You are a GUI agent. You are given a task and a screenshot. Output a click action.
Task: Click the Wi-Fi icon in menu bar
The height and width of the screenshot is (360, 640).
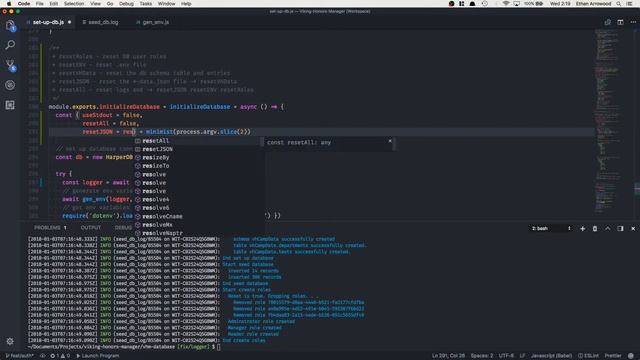[506, 4]
